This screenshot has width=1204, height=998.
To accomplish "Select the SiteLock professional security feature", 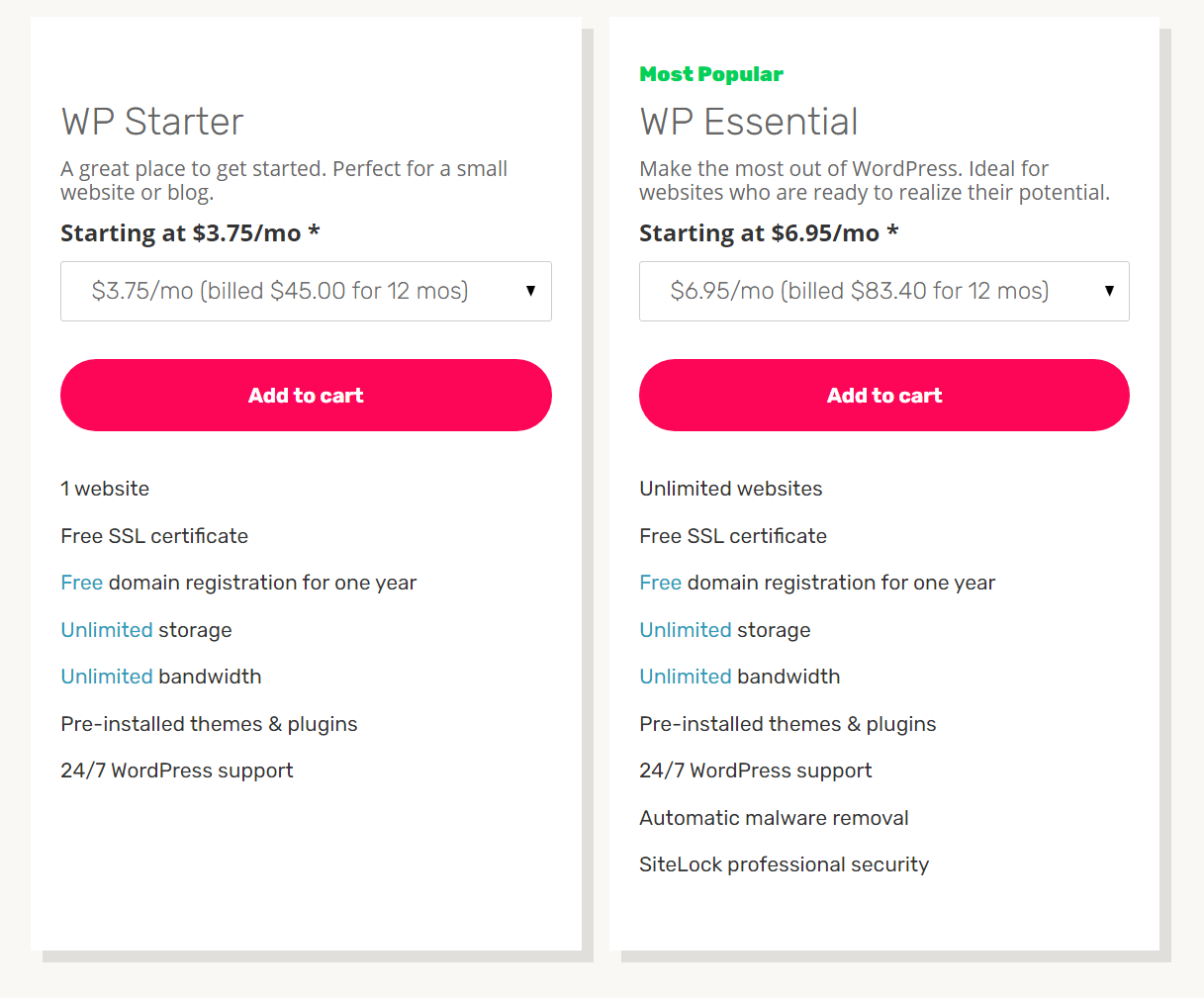I will point(784,863).
